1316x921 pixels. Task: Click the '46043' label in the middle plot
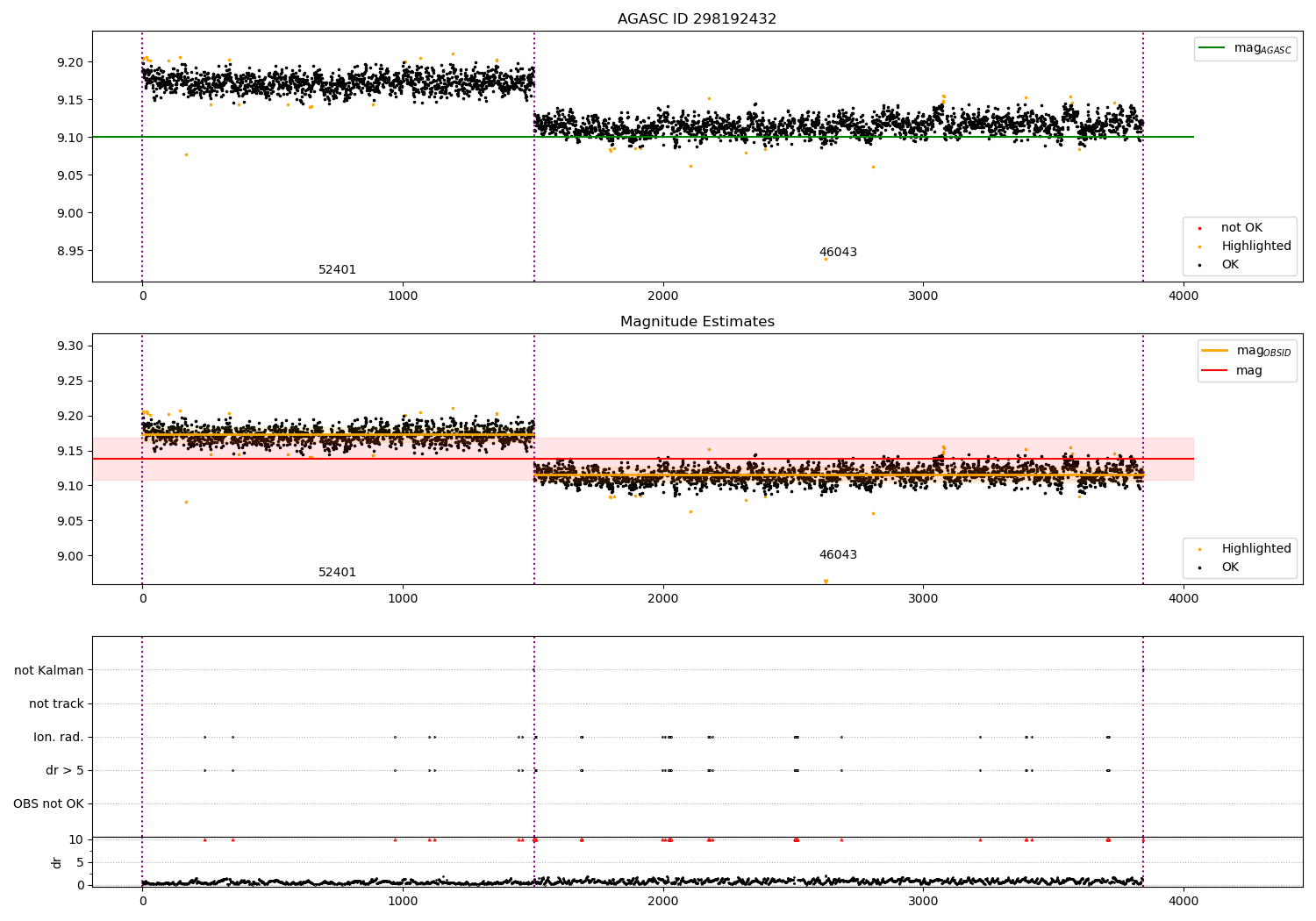[x=838, y=555]
